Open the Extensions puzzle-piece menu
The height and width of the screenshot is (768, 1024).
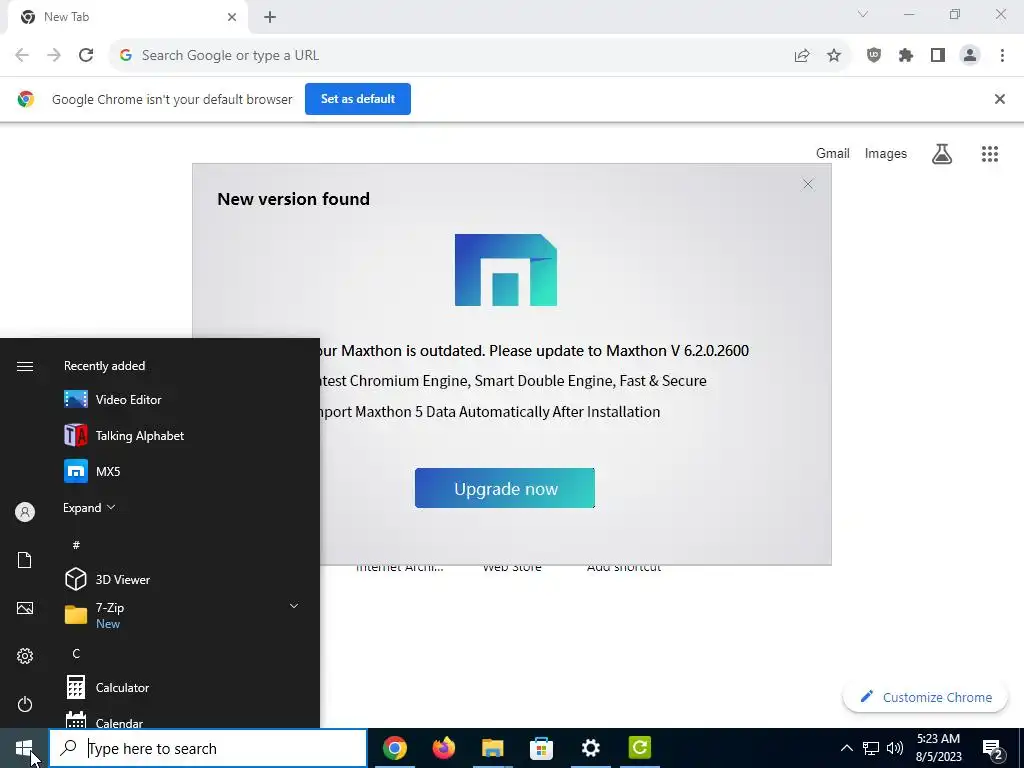906,56
